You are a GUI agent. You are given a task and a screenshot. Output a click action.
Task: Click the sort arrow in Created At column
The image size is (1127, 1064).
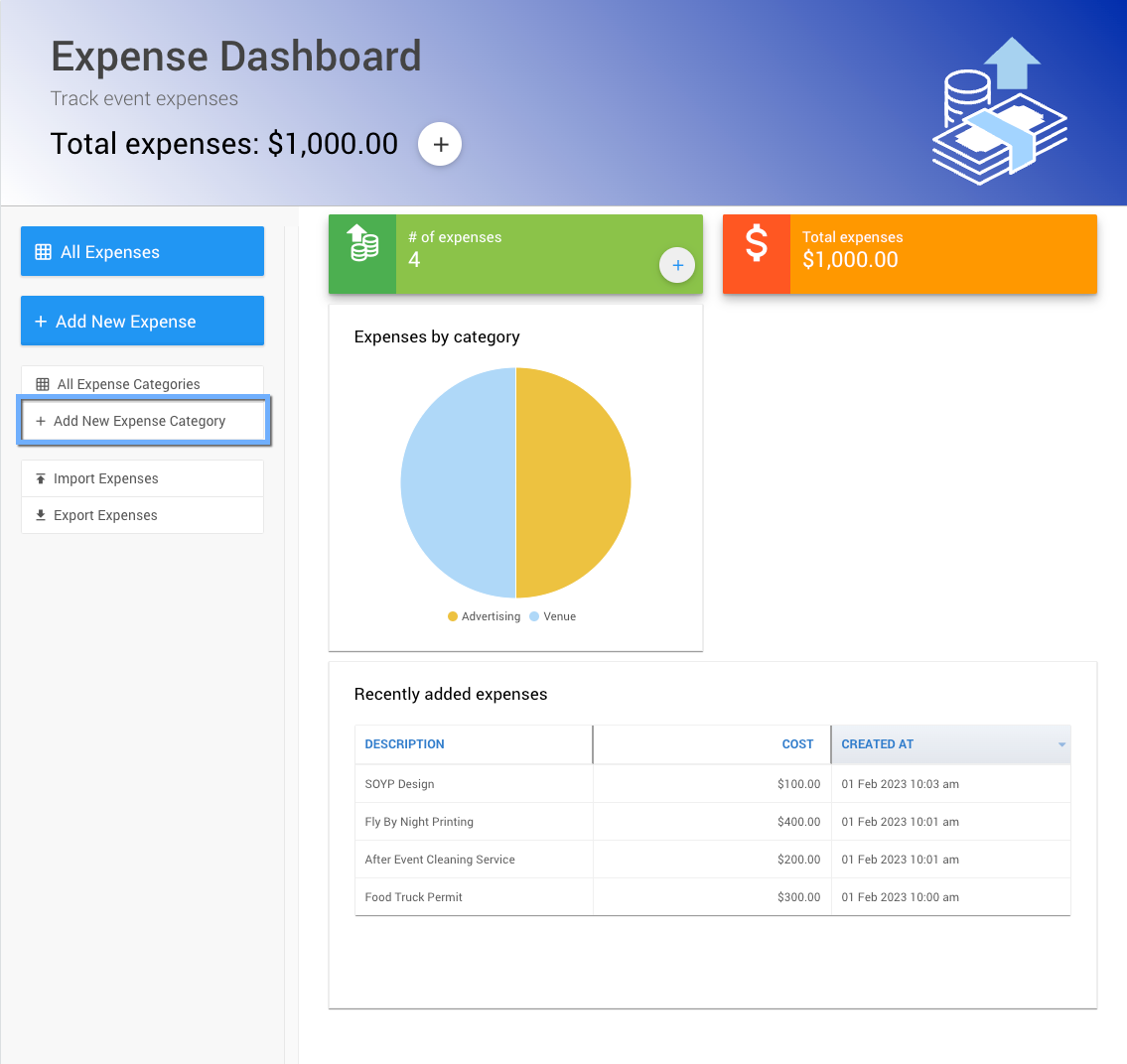click(1061, 744)
